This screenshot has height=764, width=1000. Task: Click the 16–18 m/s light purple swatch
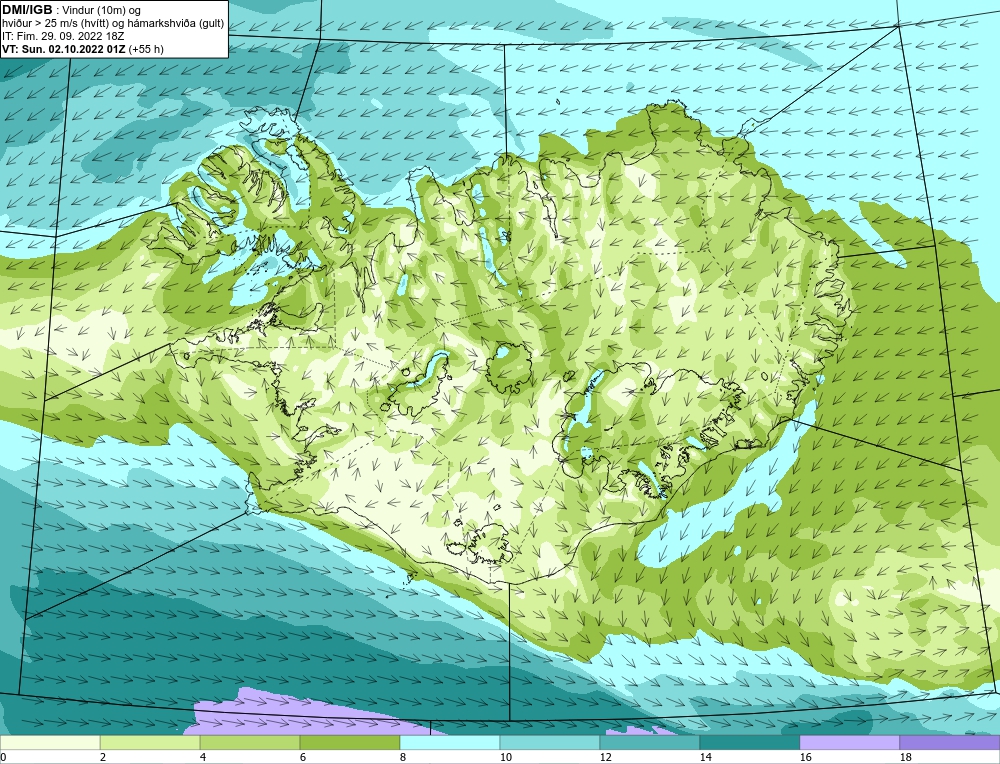[x=849, y=743]
